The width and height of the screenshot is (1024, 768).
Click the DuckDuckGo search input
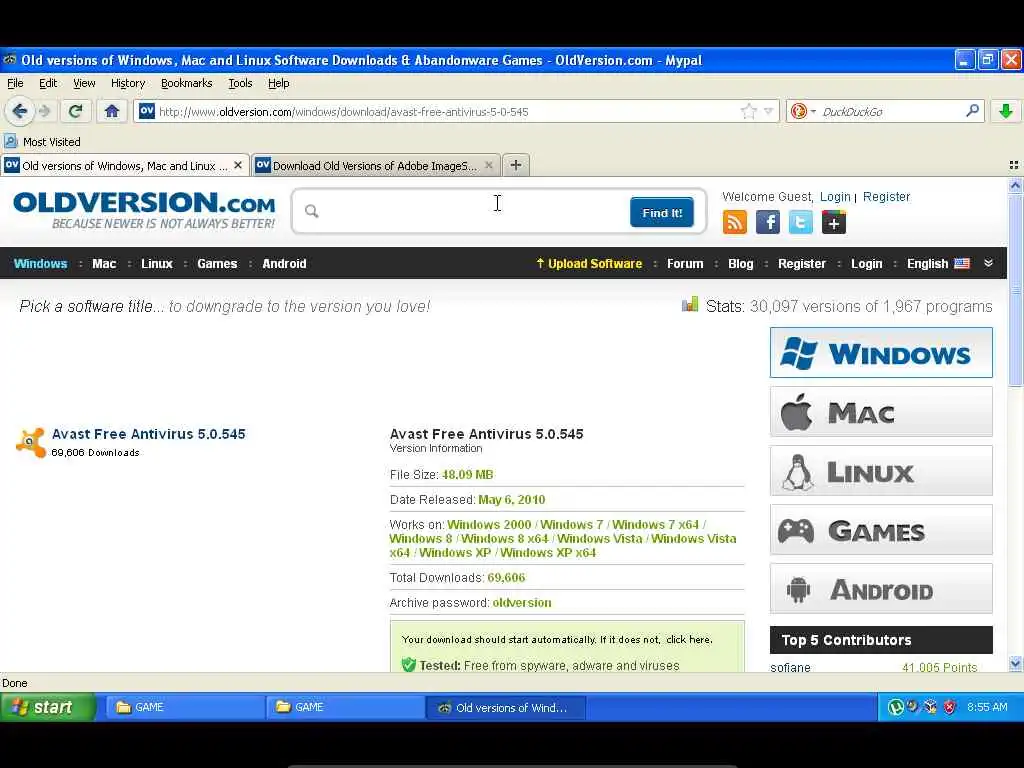(x=891, y=112)
